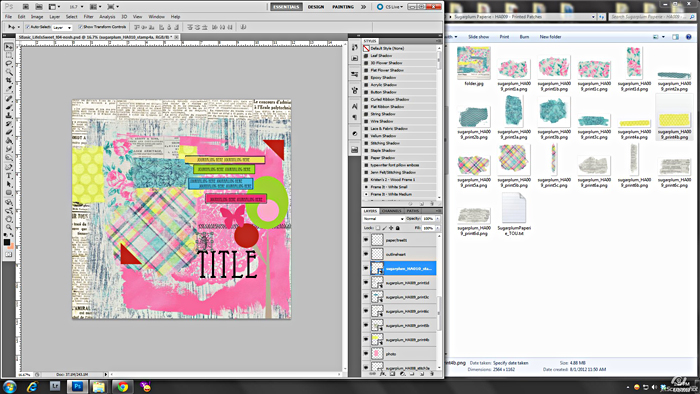This screenshot has height=394, width=700.
Task: Switch to the Essentials workspace
Action: (x=286, y=7)
